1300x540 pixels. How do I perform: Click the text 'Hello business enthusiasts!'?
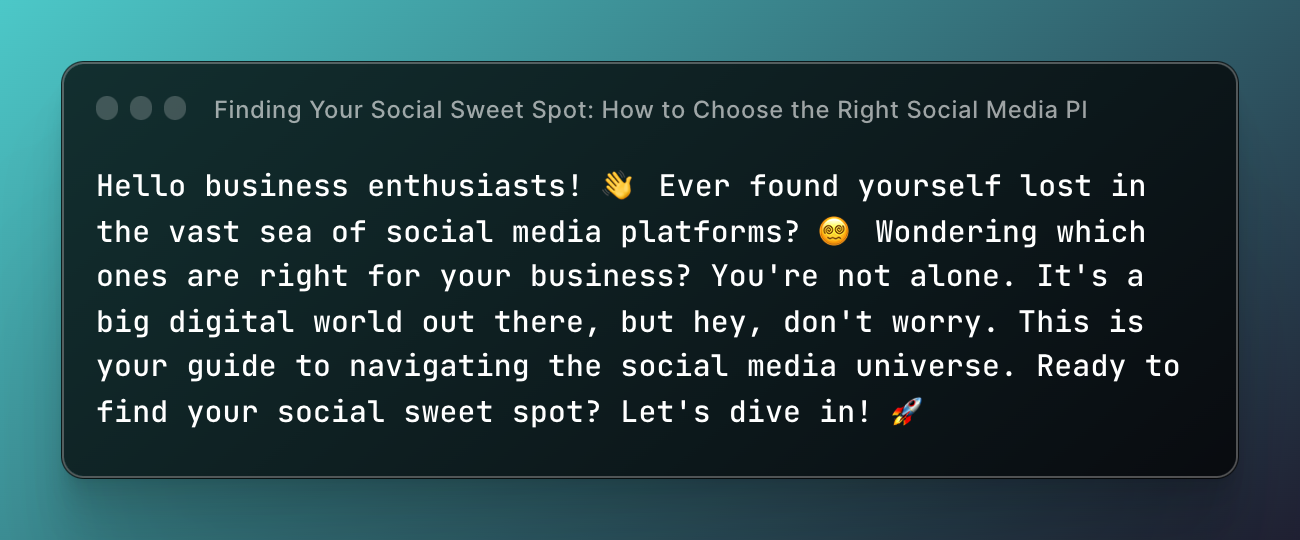(x=339, y=186)
